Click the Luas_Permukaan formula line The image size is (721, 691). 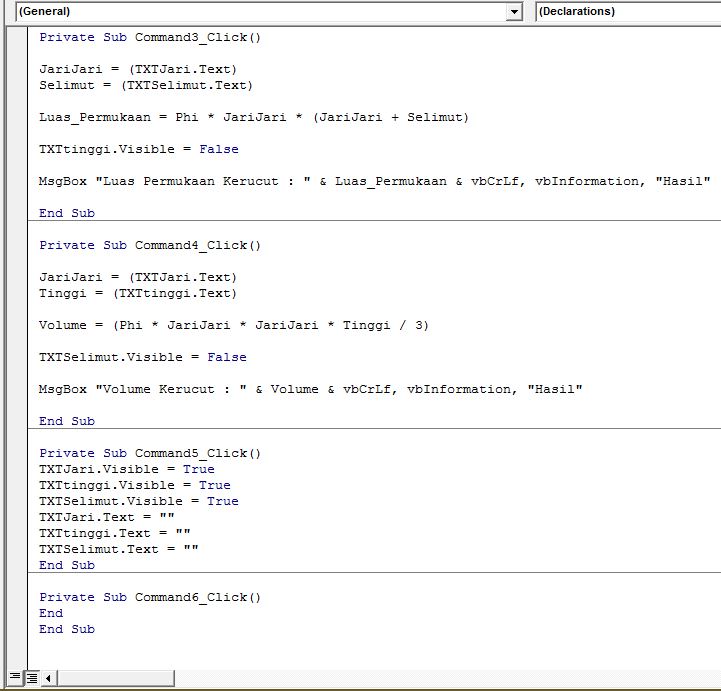254,117
